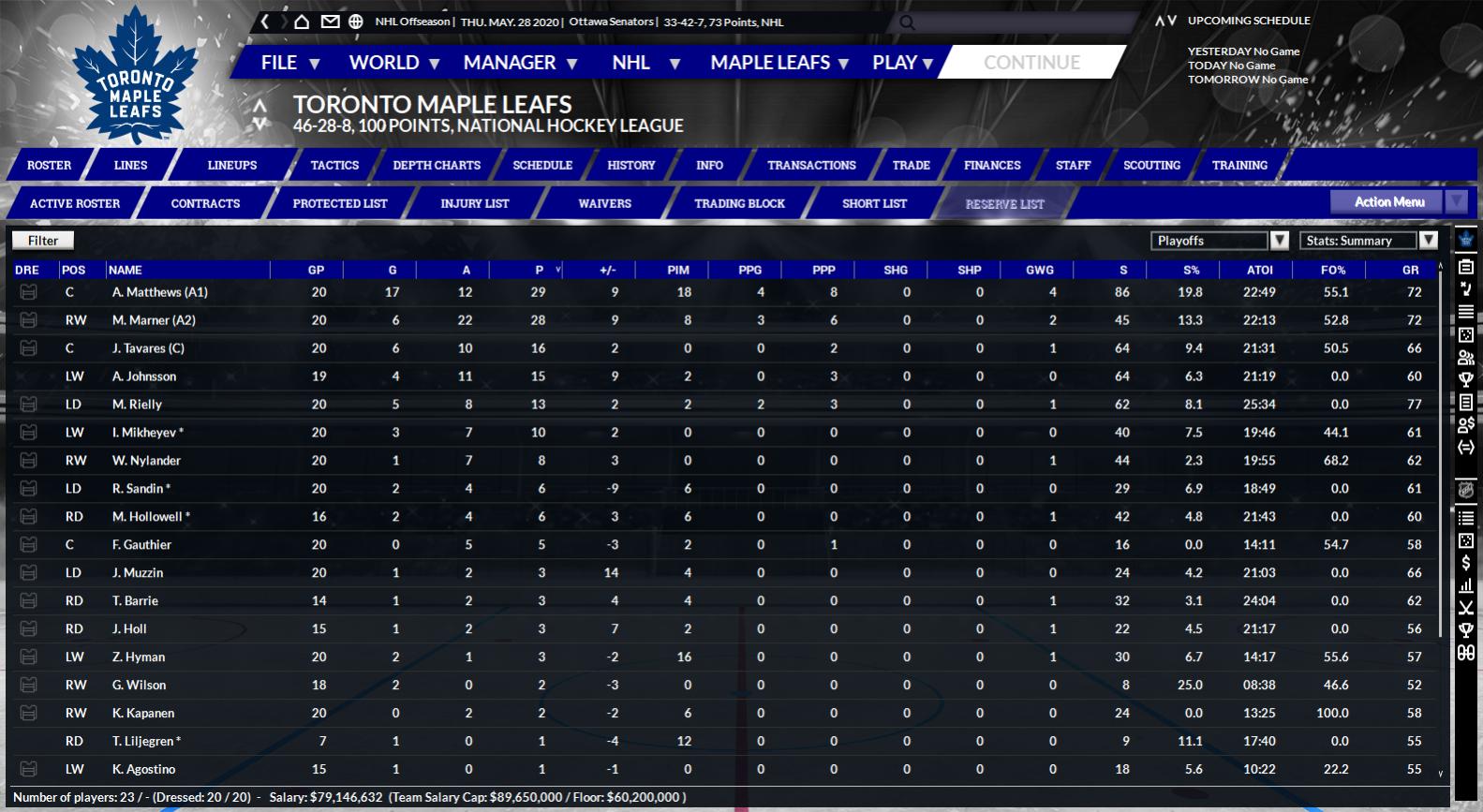Click the NHL shield logo in sidebar
Image resolution: width=1483 pixels, height=812 pixels.
[1466, 490]
